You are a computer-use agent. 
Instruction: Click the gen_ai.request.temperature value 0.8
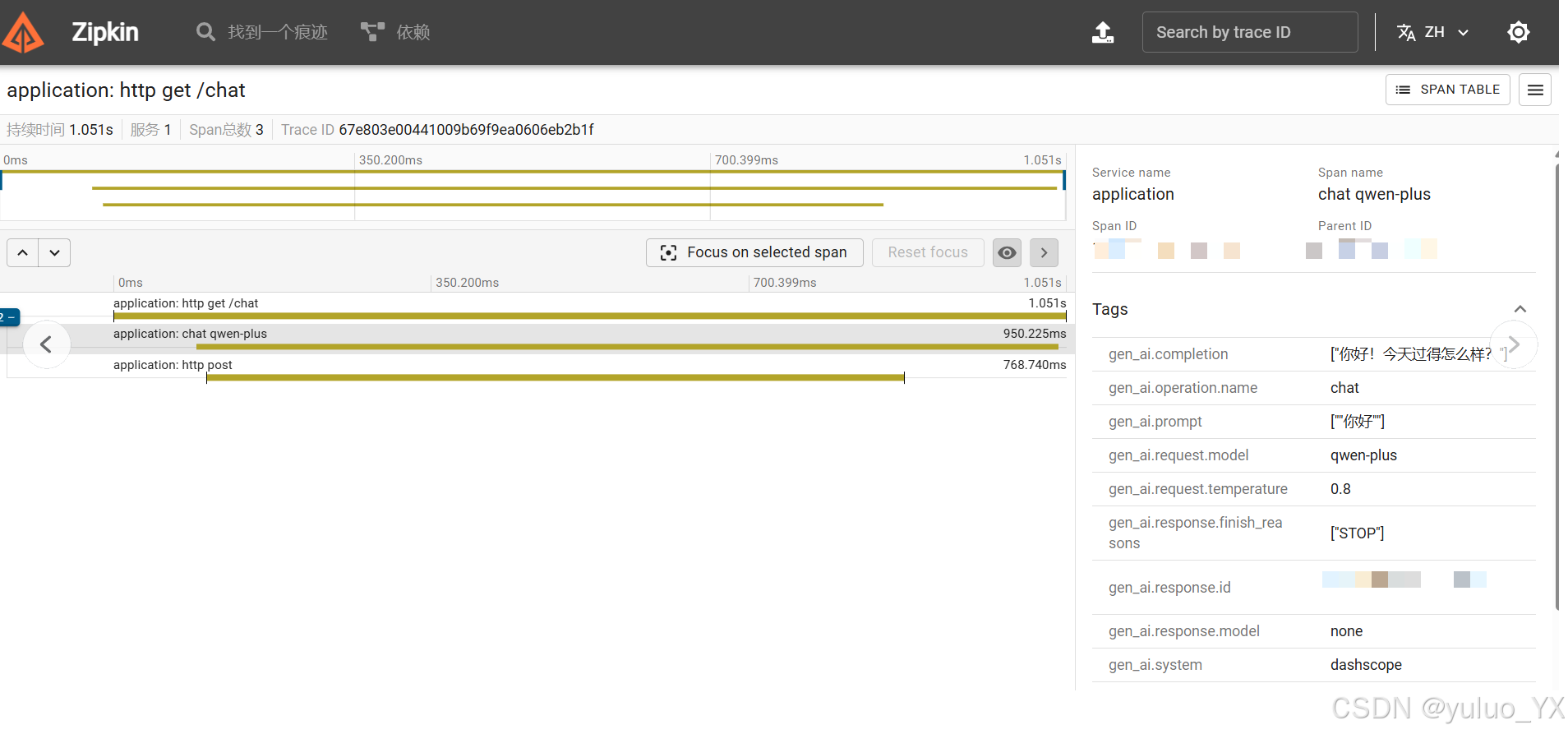tap(1340, 489)
